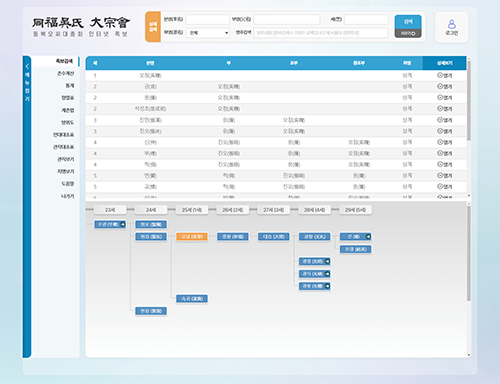Click the 23세 generation header
Screen dimensions: 500x384
click(x=110, y=210)
